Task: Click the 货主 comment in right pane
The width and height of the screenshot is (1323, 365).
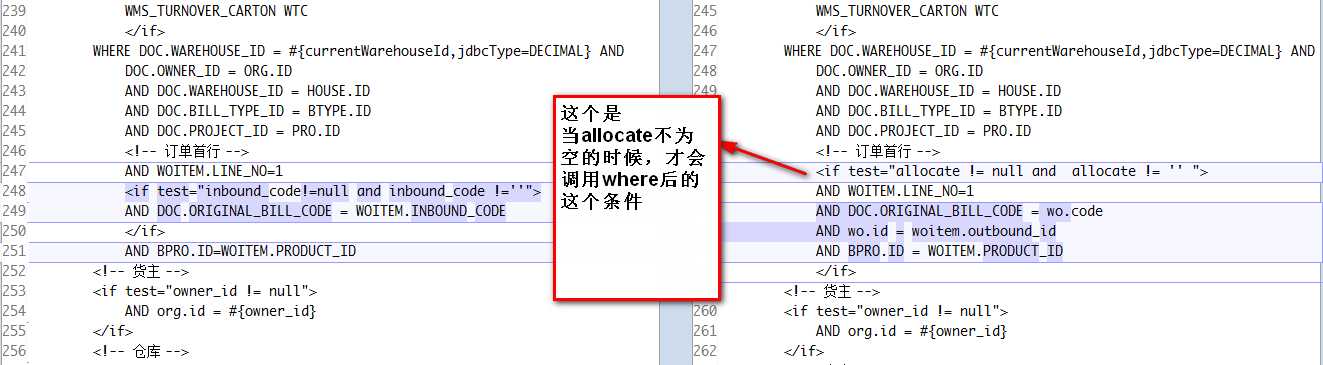Action: (x=832, y=291)
